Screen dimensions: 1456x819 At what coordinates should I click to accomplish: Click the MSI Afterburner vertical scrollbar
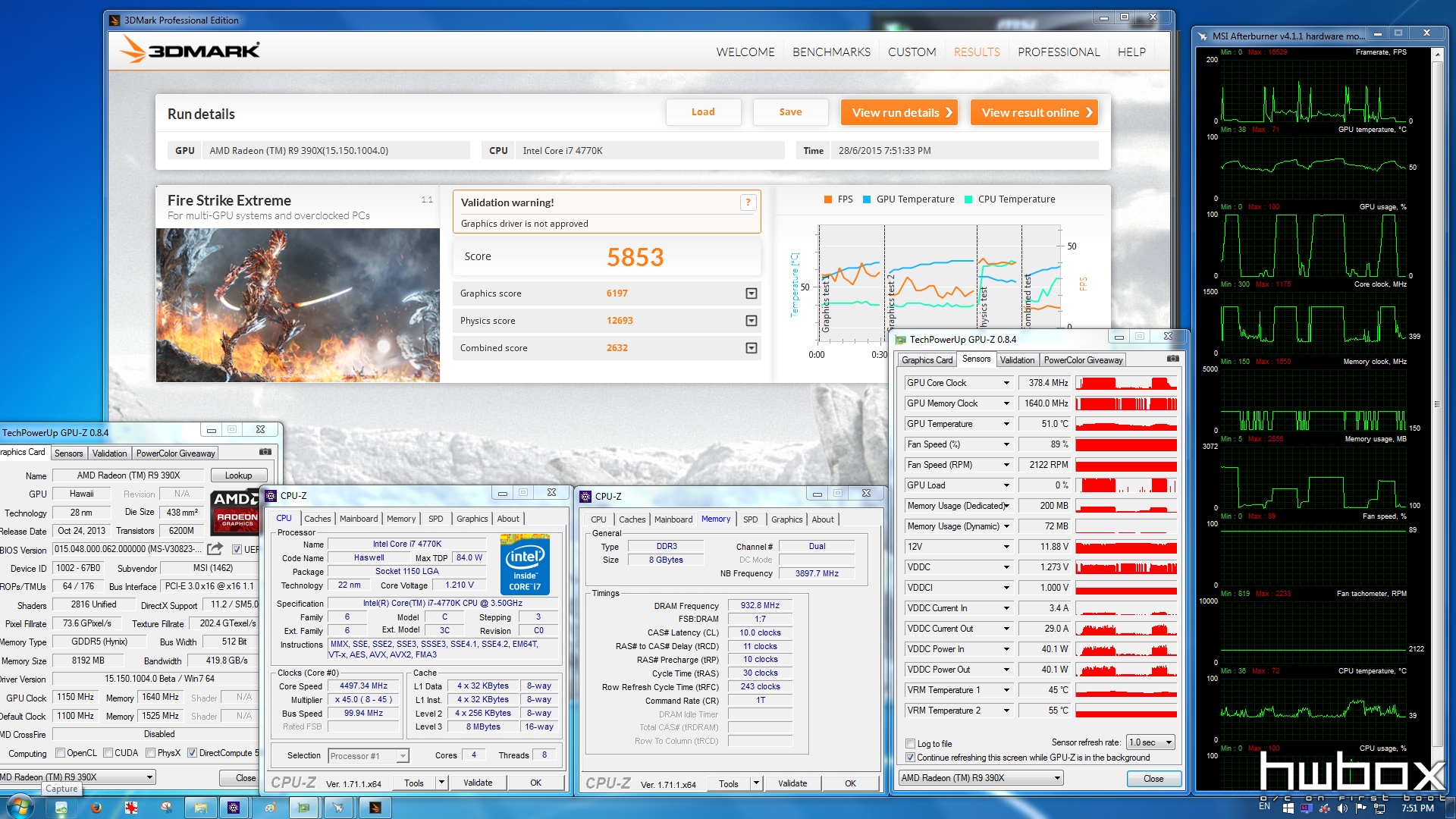(x=1436, y=402)
